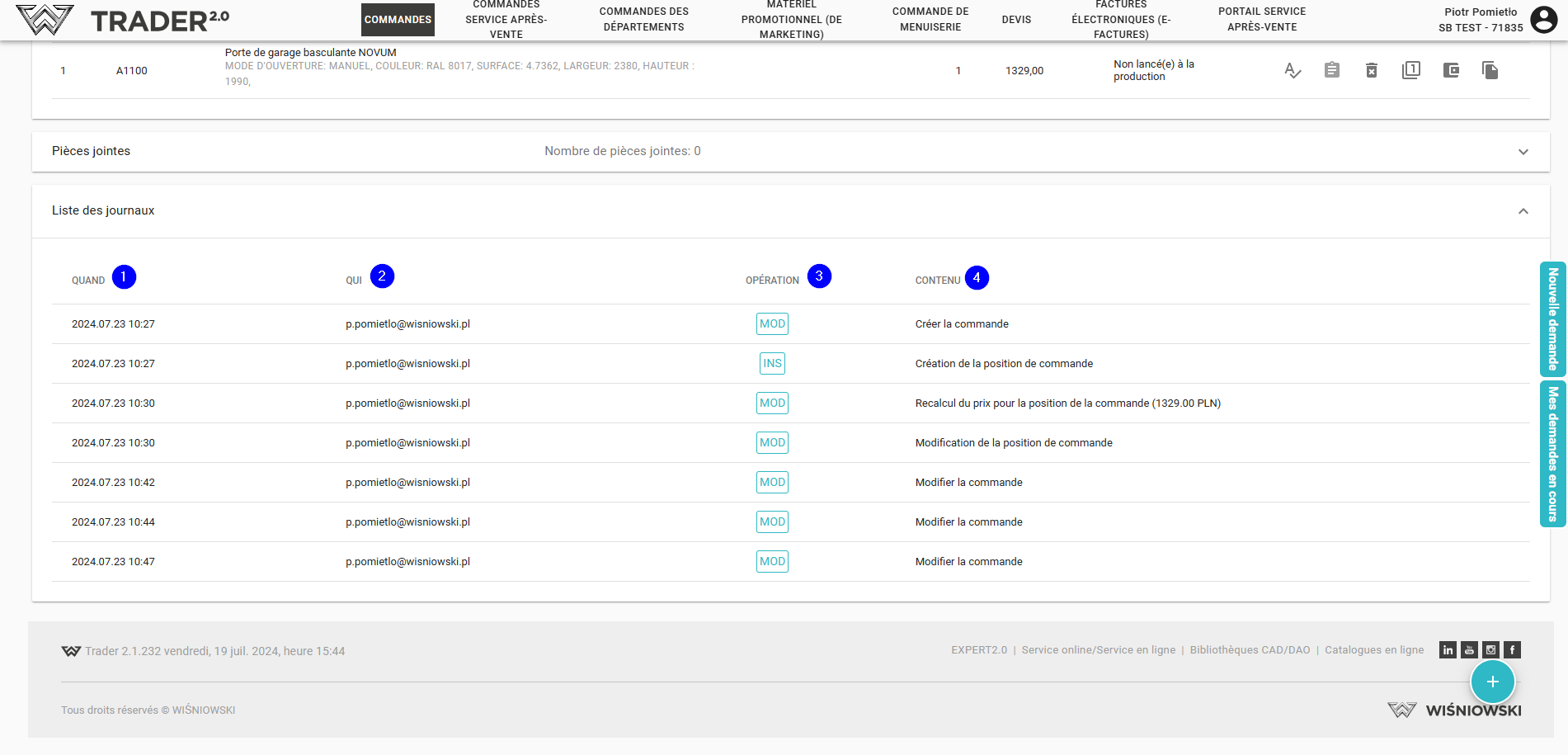
Task: Go to Commande de menuiserie menu
Action: [930, 20]
